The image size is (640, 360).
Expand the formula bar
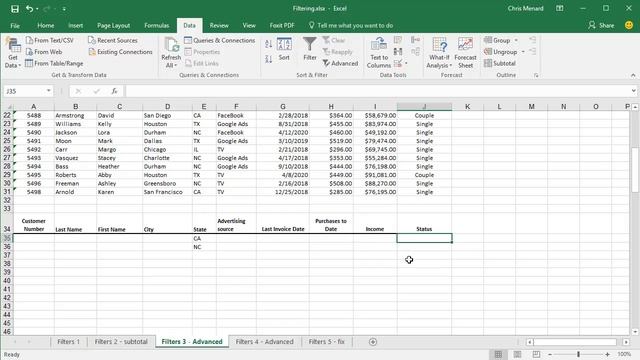pos(633,91)
